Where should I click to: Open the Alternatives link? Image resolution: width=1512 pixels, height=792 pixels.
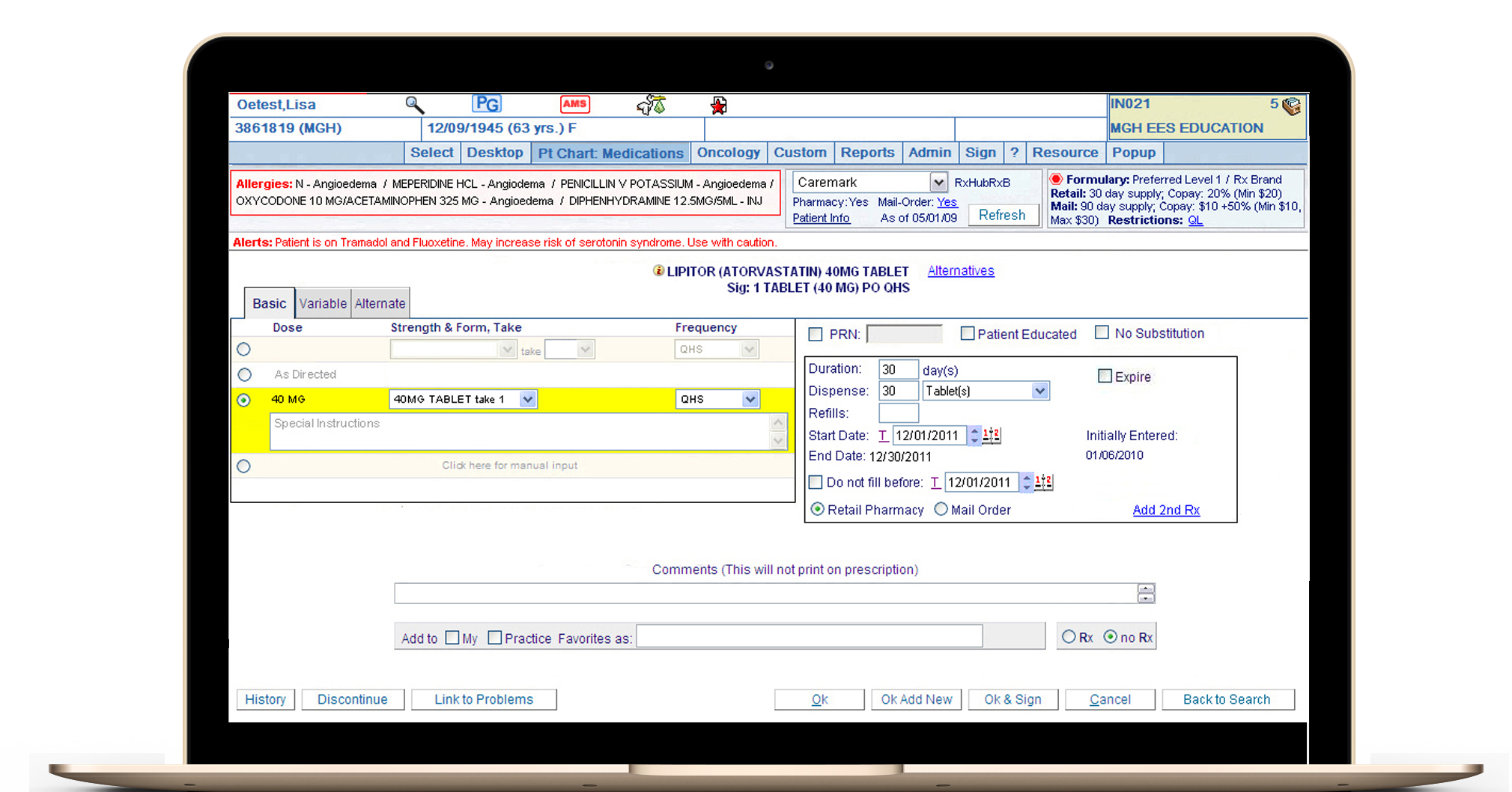(x=961, y=271)
